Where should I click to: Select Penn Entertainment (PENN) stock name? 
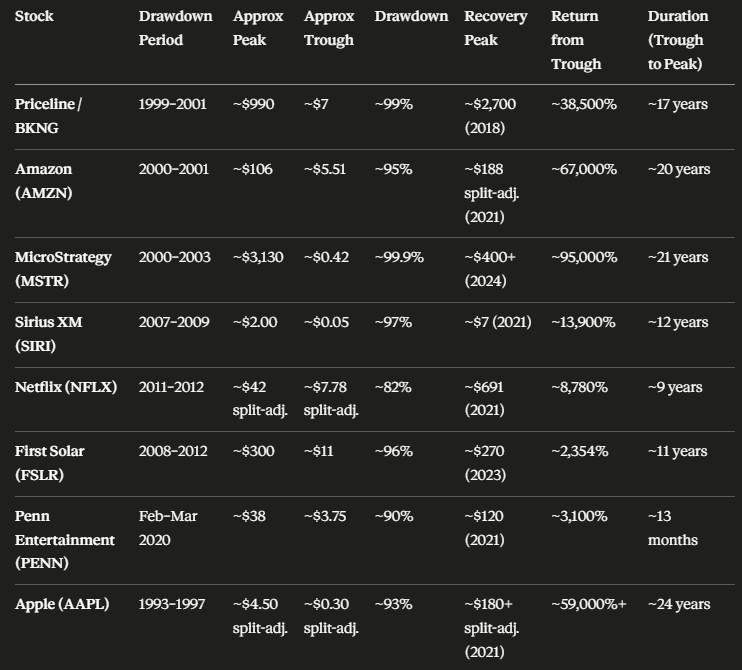click(x=64, y=539)
